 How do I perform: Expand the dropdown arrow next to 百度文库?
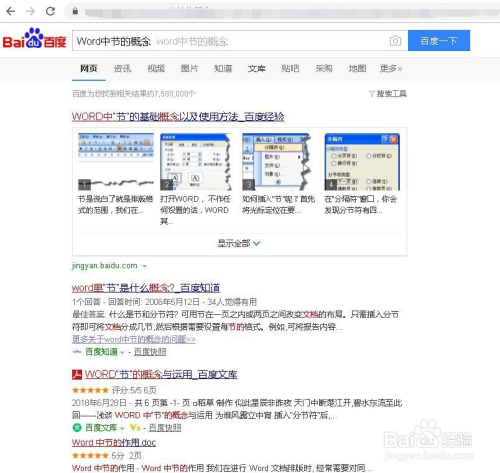click(x=122, y=428)
